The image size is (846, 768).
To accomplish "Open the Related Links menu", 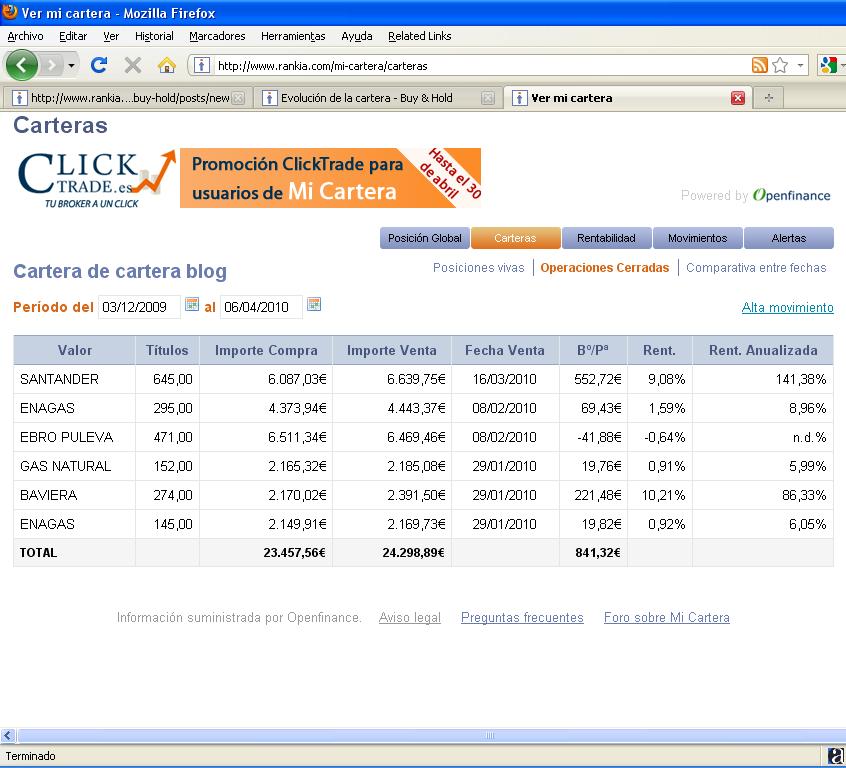I will point(420,36).
